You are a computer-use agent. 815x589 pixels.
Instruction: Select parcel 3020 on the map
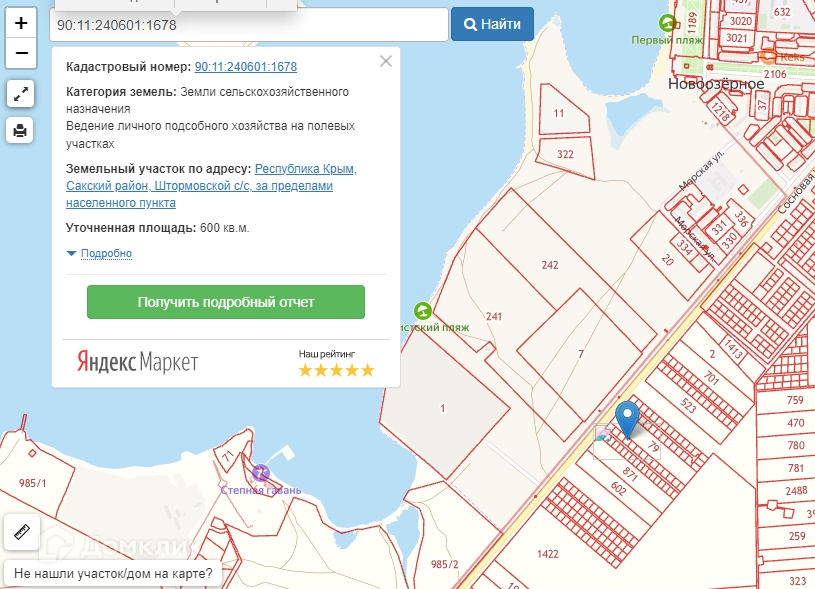point(741,21)
